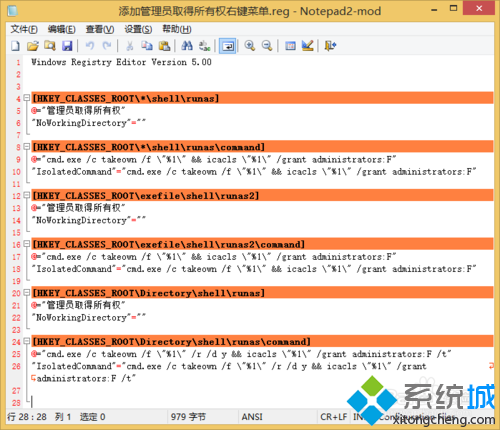Collapse the fold at line 4
The width and height of the screenshot is (500, 430).
tap(27, 98)
